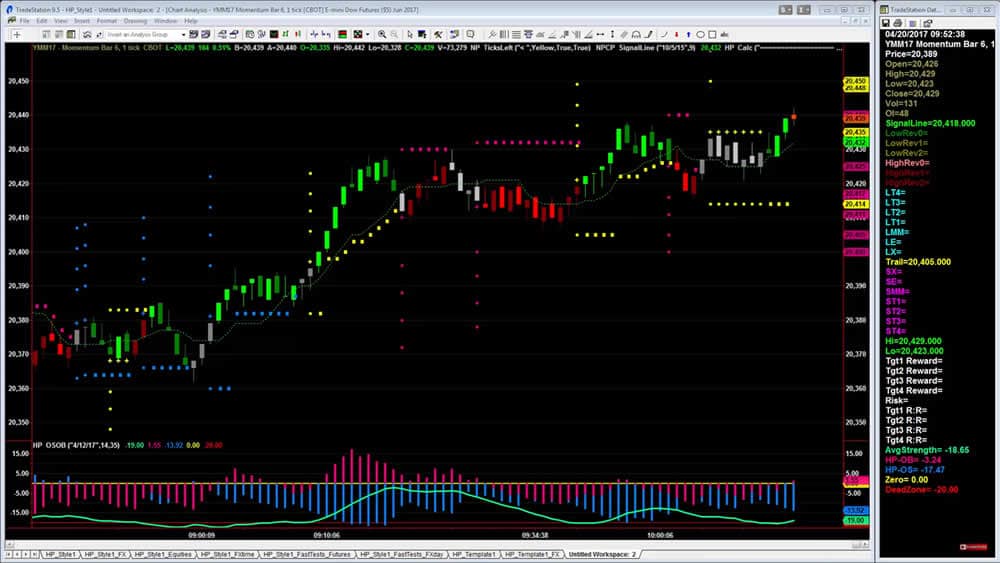
Task: Open the View menu
Action: (x=61, y=21)
